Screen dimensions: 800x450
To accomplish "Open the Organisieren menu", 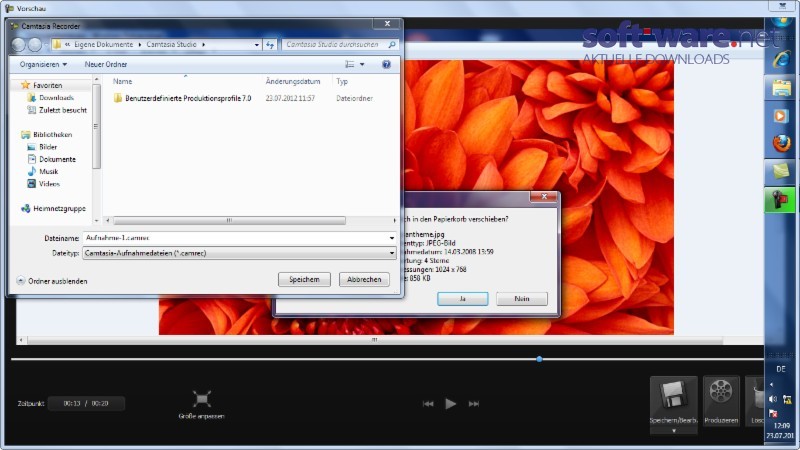I will [x=43, y=64].
